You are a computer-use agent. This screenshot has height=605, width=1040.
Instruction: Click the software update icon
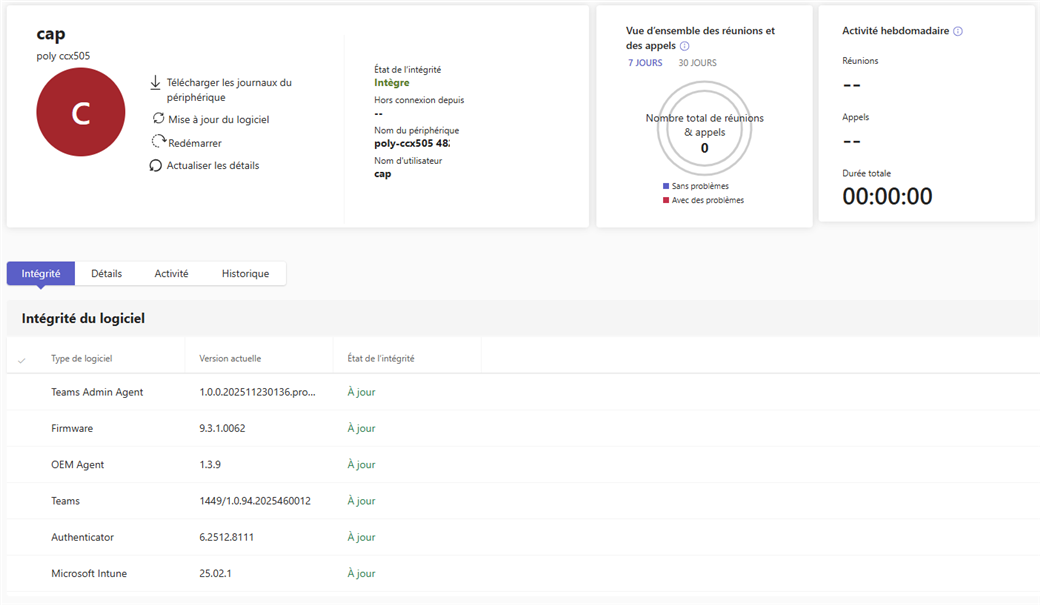(158, 119)
